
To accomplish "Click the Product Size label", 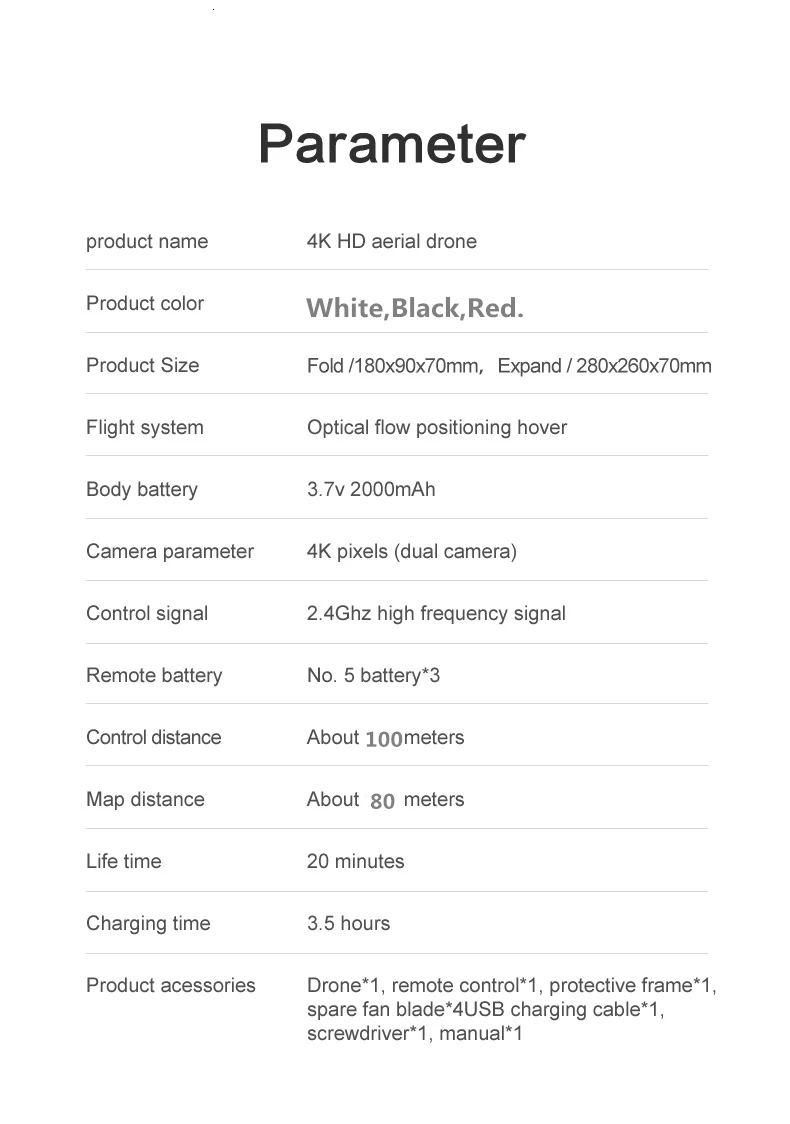I will (x=143, y=366).
